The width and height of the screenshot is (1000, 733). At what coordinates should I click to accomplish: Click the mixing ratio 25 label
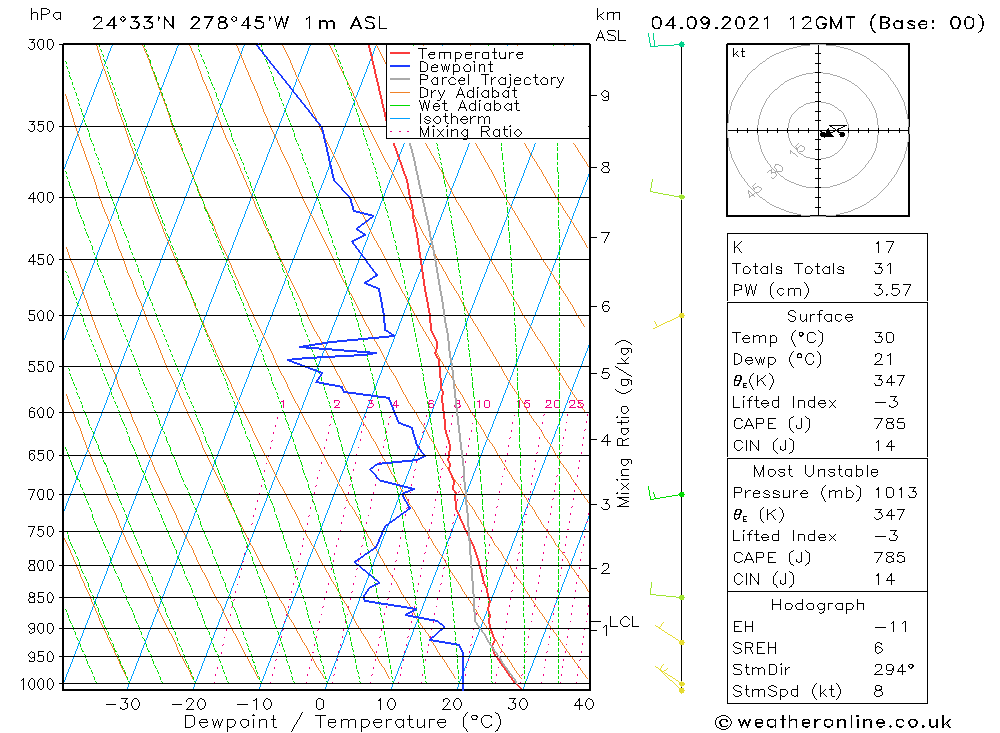[x=576, y=404]
